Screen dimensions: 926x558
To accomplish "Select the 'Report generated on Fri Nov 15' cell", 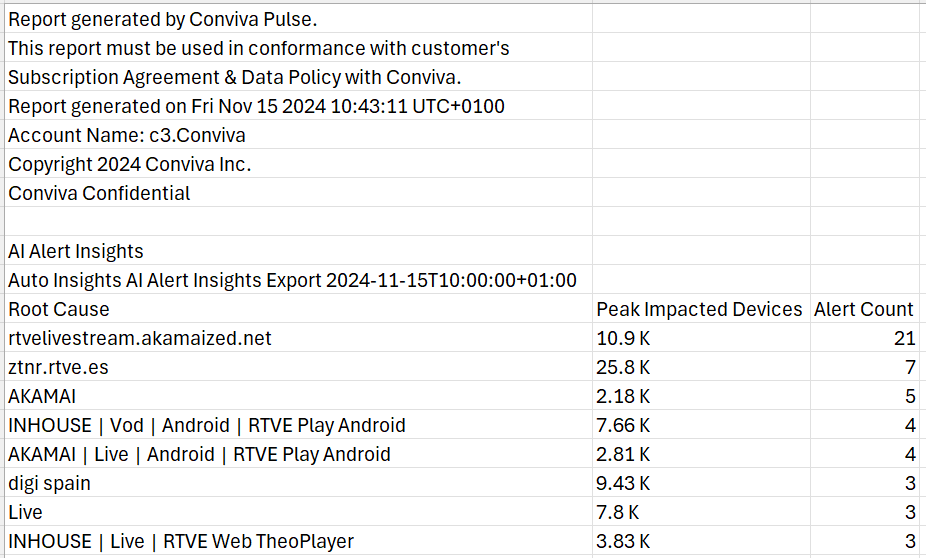I will click(x=257, y=106).
